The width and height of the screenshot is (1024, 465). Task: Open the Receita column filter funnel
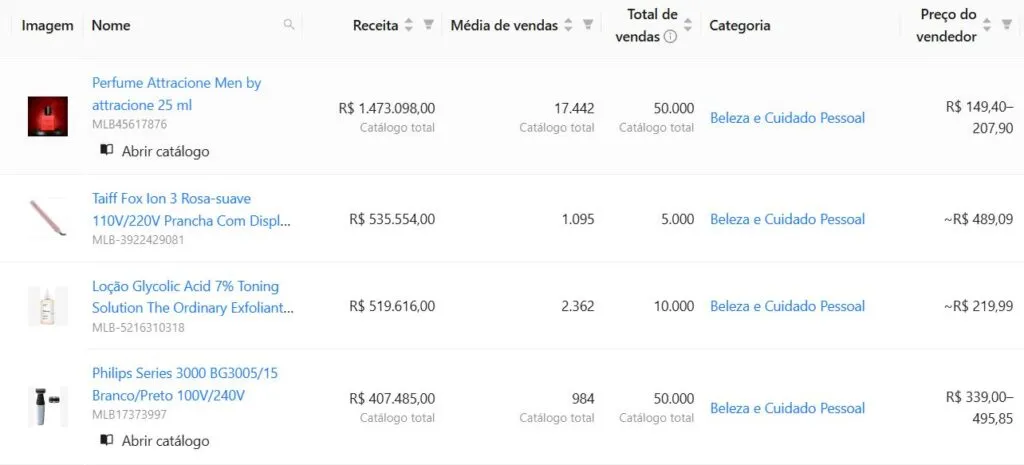point(428,25)
